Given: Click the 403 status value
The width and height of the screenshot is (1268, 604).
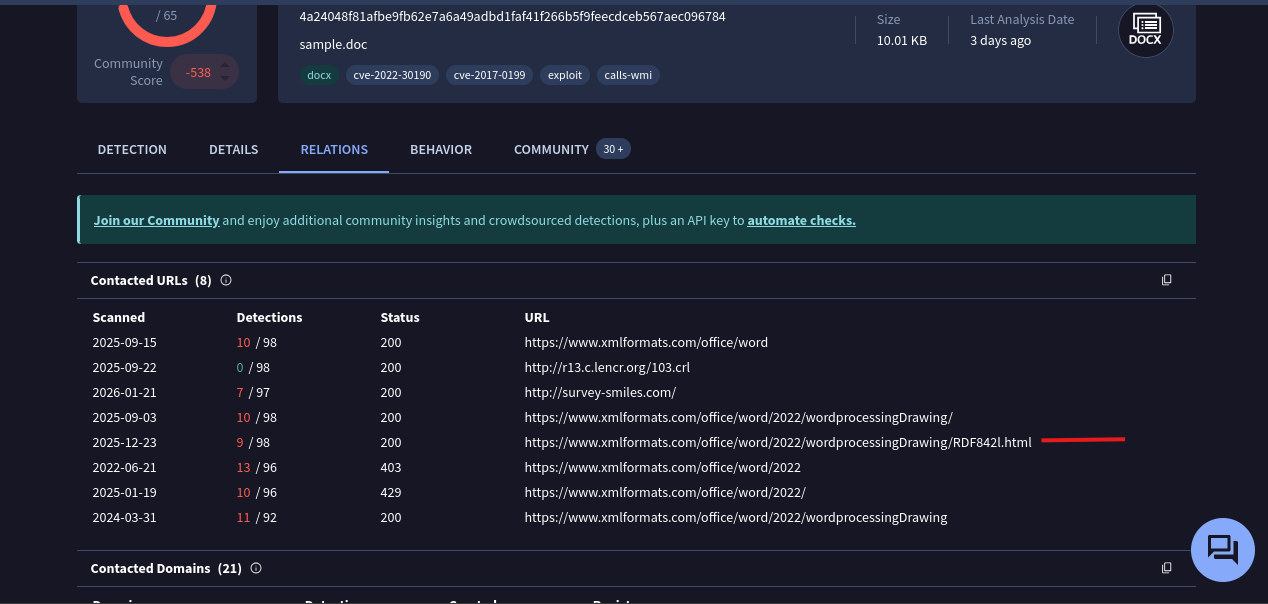Looking at the screenshot, I should point(391,467).
